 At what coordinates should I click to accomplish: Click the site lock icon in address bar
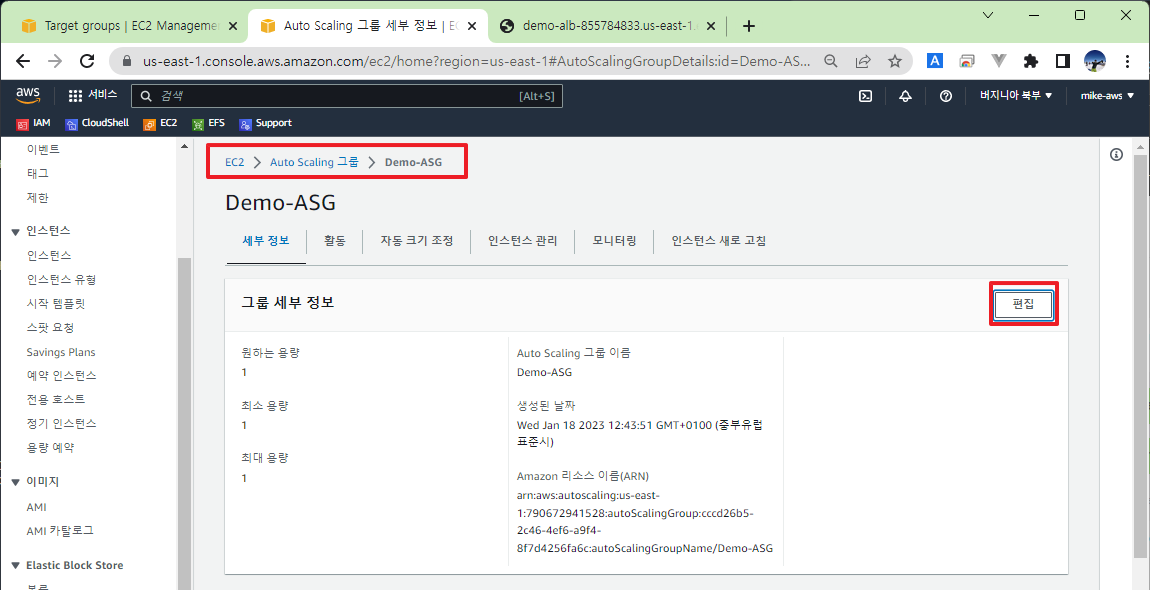[128, 61]
